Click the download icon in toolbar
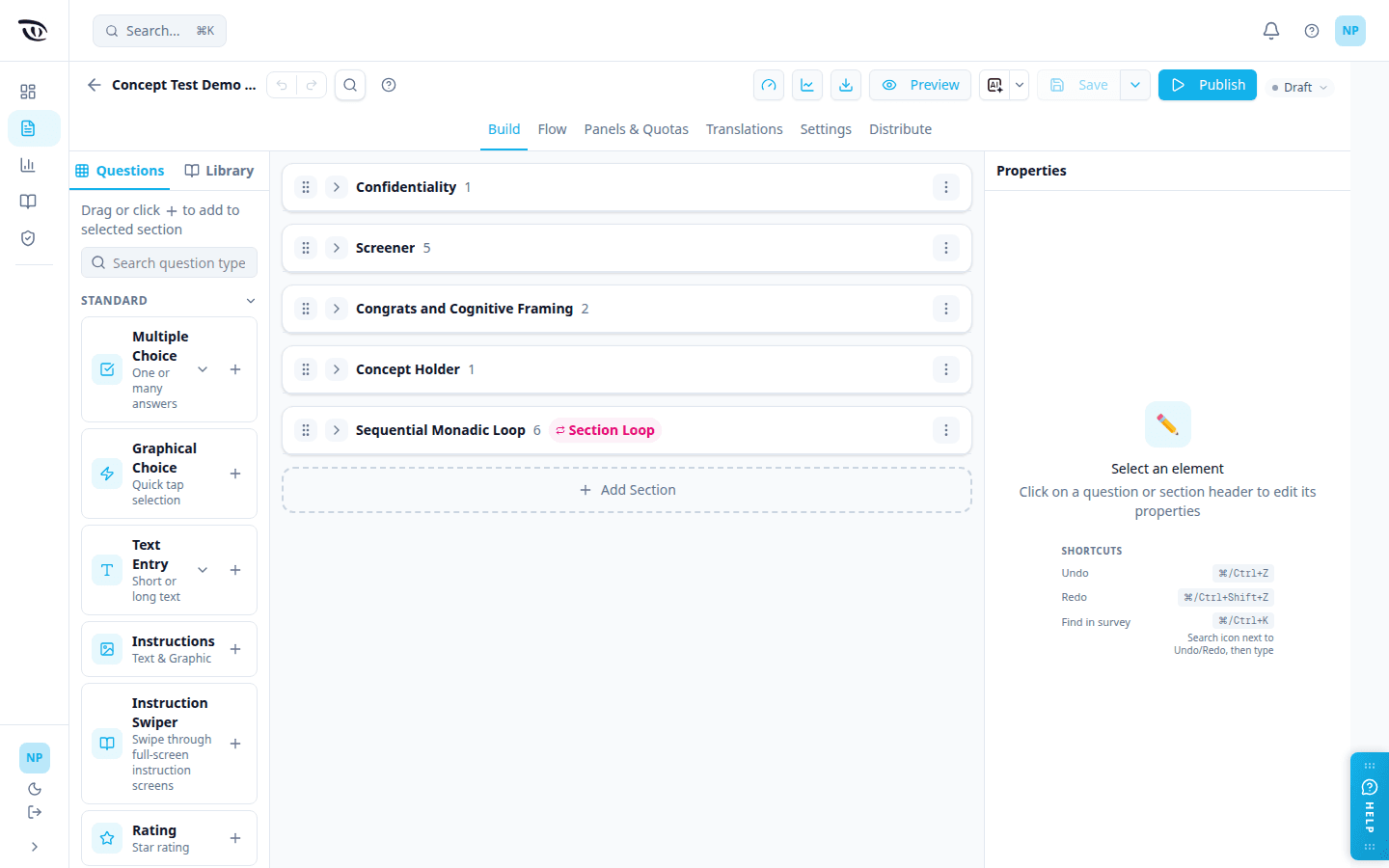Viewport: 1389px width, 868px height. (x=846, y=85)
